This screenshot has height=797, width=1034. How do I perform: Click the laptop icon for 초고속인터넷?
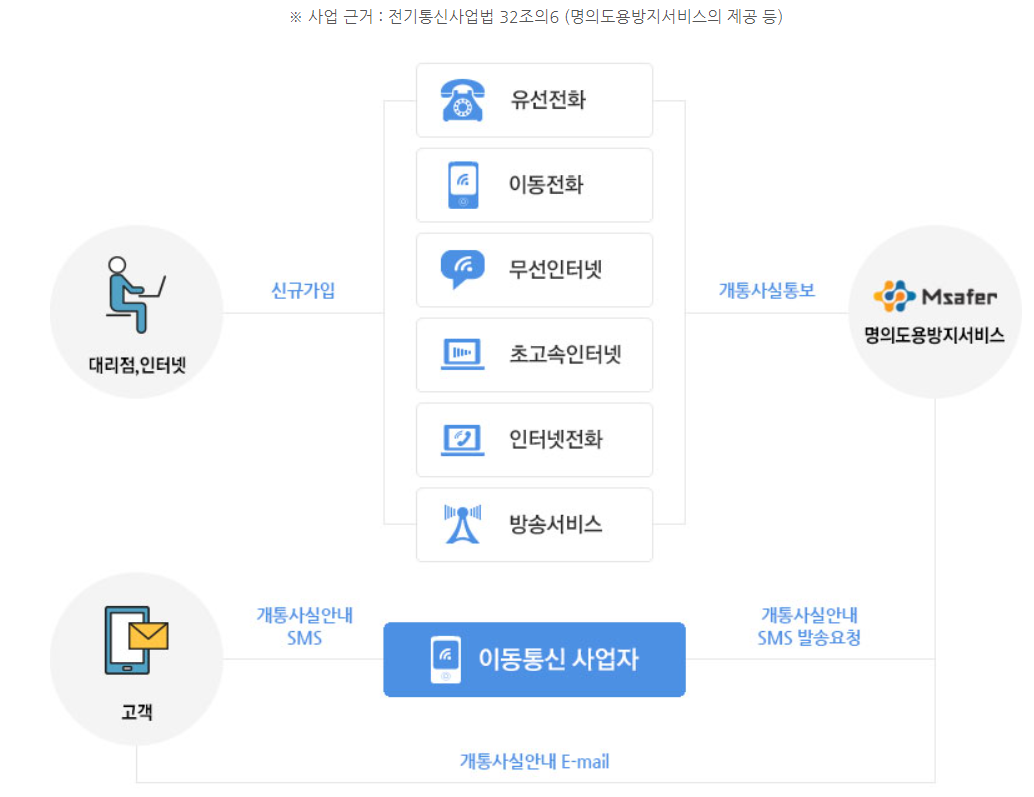coord(462,354)
